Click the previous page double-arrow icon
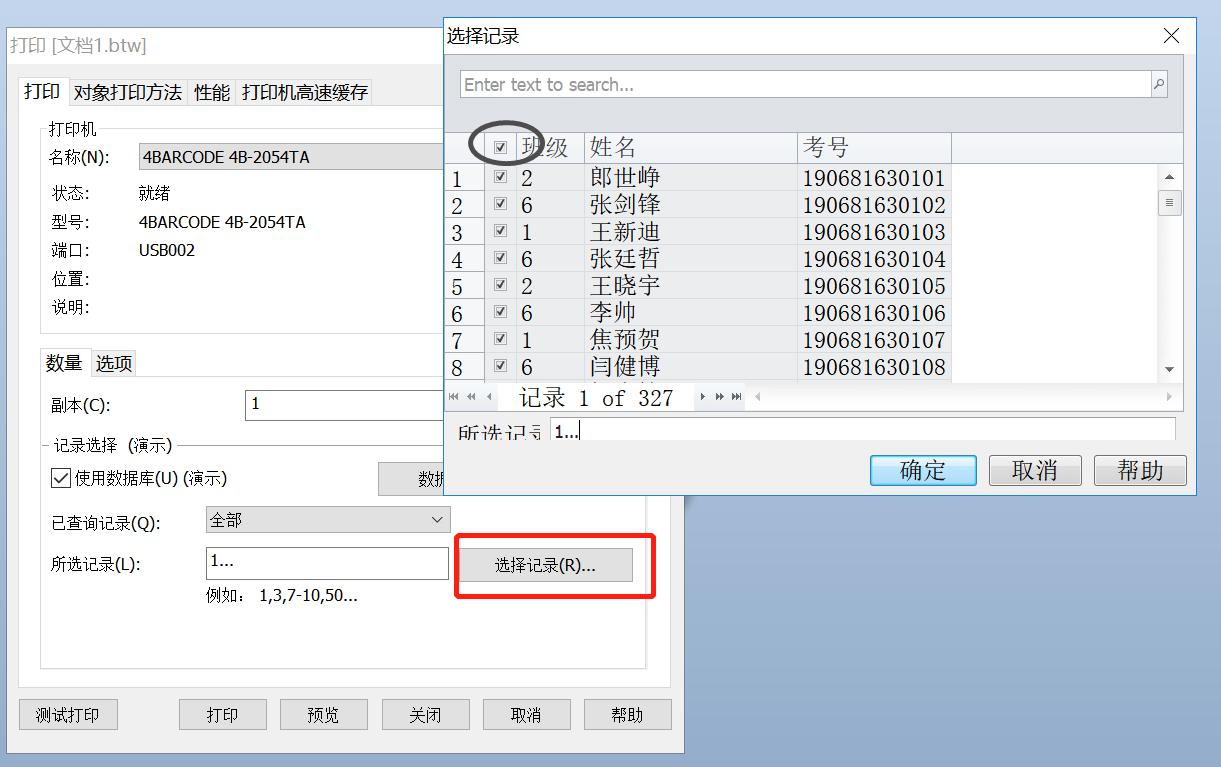Viewport: 1221px width, 767px height. [x=470, y=397]
